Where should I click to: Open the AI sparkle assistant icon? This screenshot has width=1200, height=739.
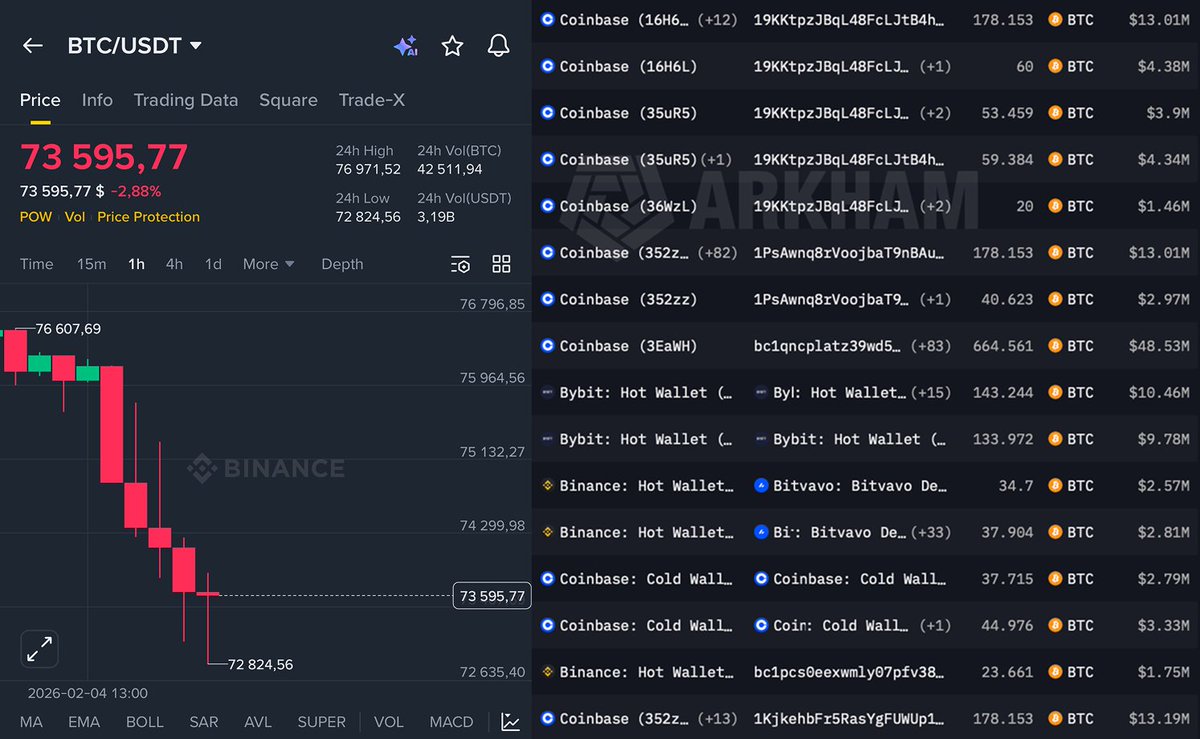pos(405,46)
